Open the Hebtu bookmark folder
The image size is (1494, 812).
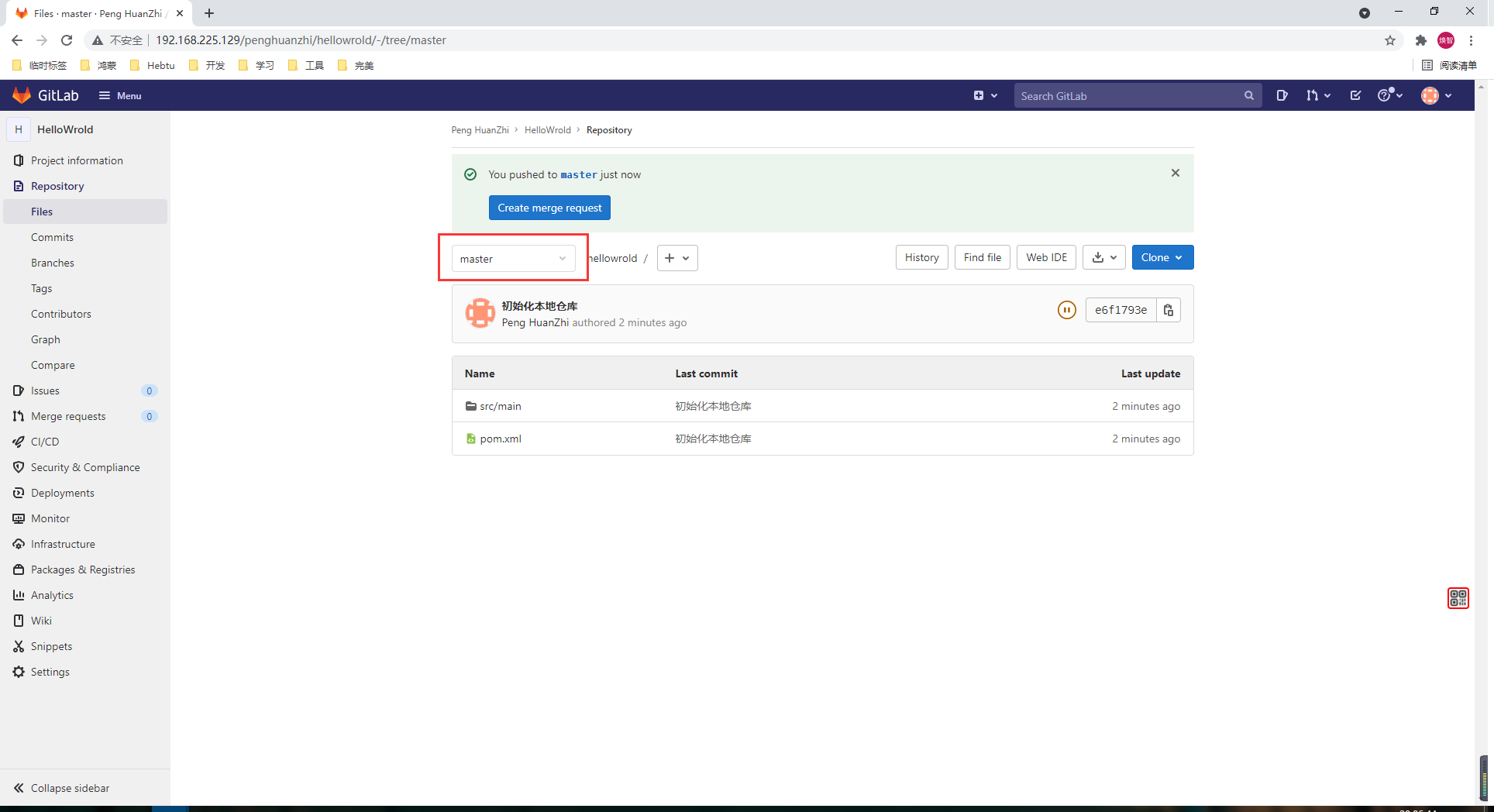tap(153, 65)
